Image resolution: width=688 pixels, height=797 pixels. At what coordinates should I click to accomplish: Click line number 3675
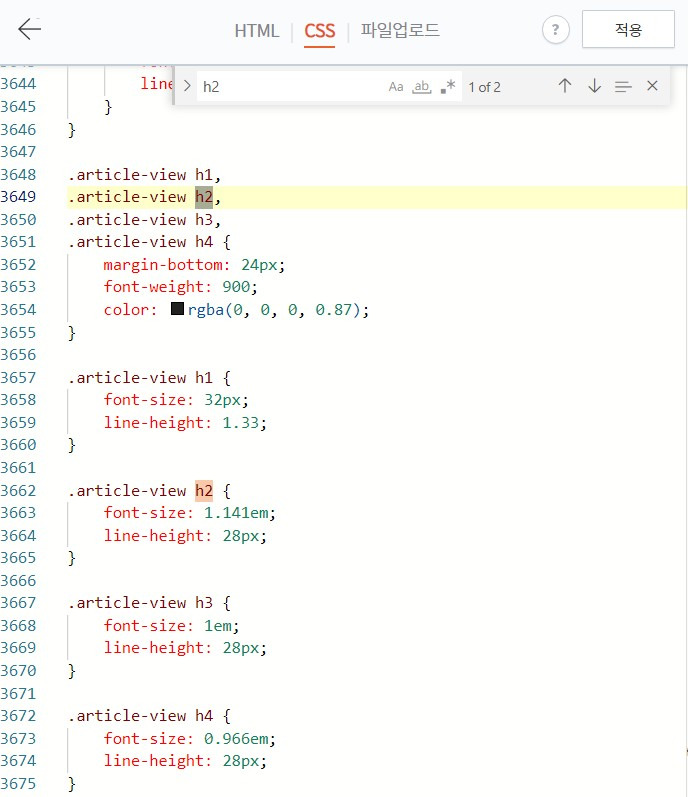(x=18, y=784)
